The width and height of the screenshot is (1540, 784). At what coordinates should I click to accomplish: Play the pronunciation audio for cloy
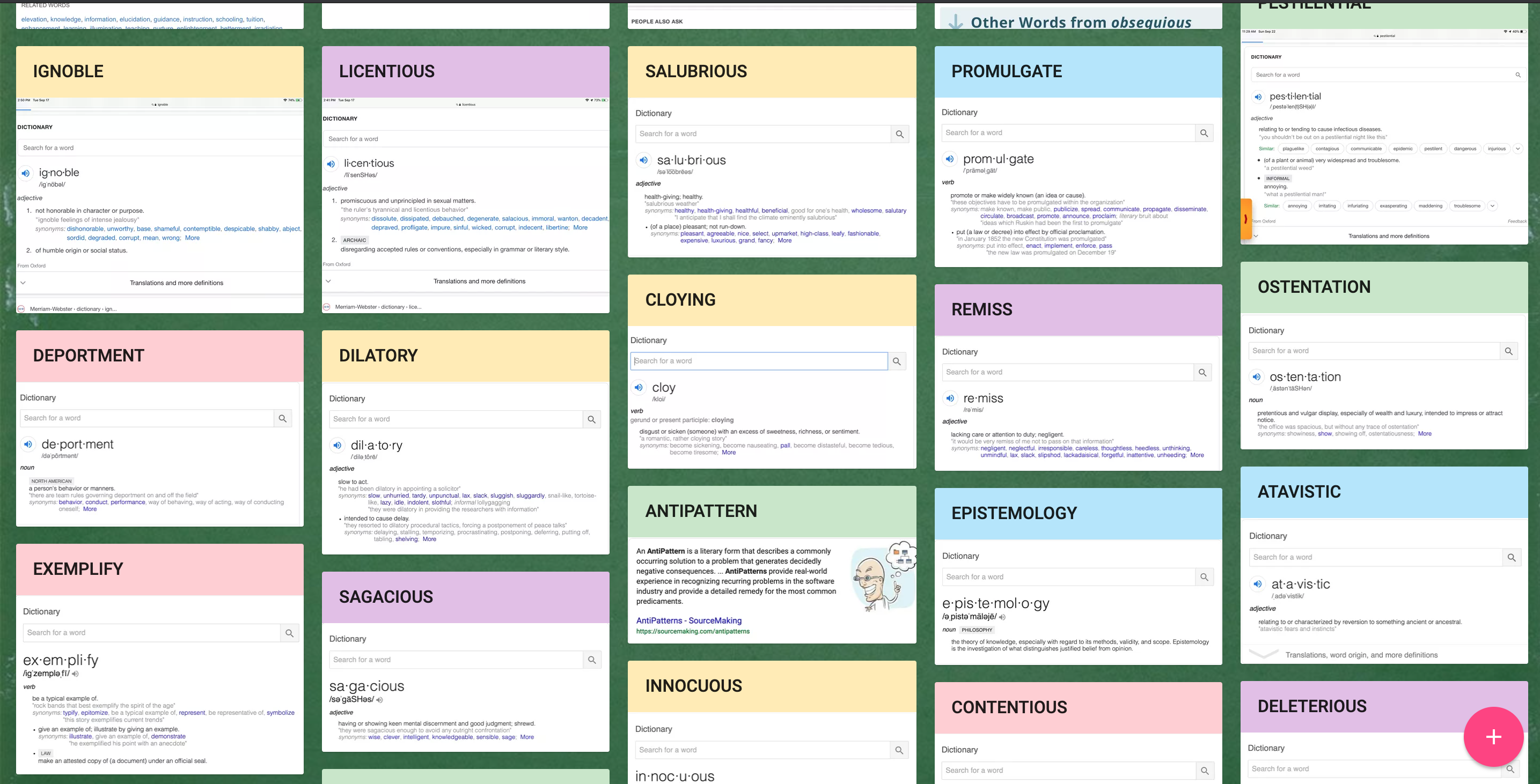point(639,387)
